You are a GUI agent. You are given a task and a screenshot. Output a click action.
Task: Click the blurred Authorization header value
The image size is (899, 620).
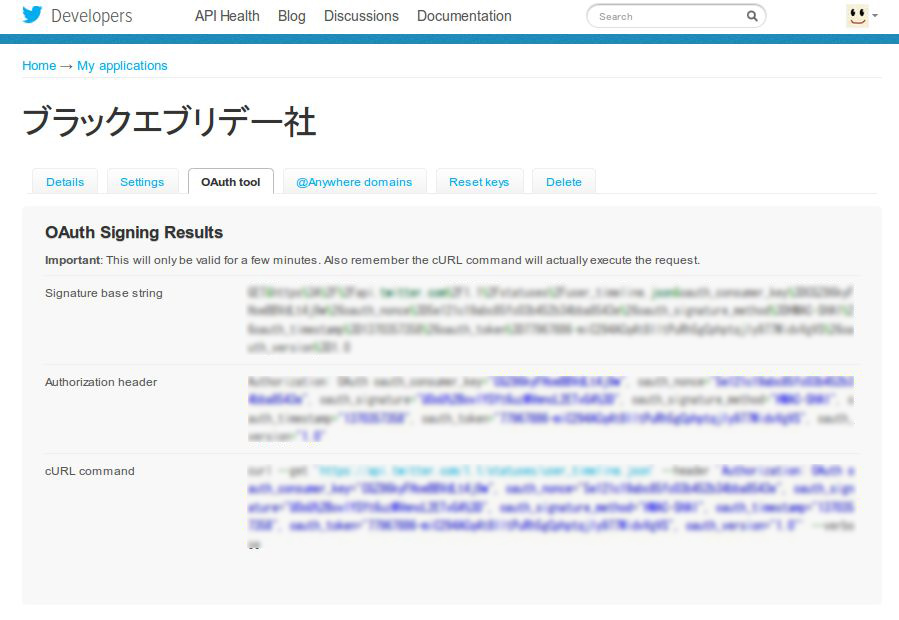(550, 409)
